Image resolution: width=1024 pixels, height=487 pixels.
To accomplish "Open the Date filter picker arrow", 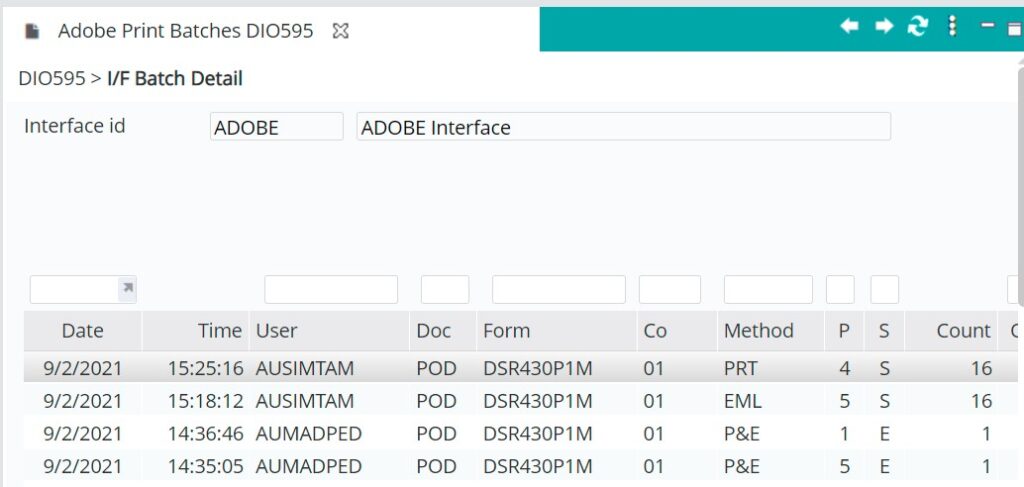I will click(x=128, y=289).
